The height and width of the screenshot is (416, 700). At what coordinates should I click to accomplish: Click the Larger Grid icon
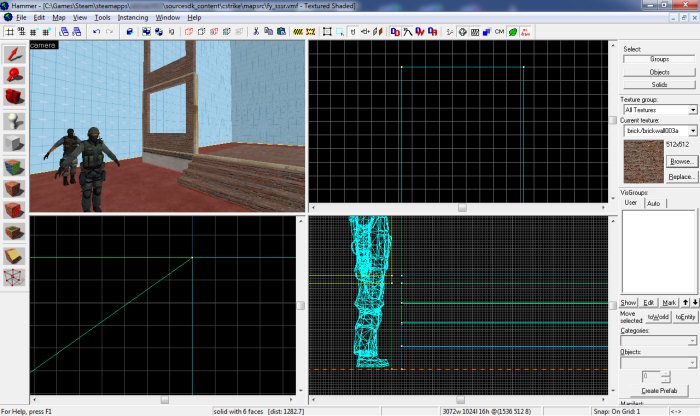point(46,32)
